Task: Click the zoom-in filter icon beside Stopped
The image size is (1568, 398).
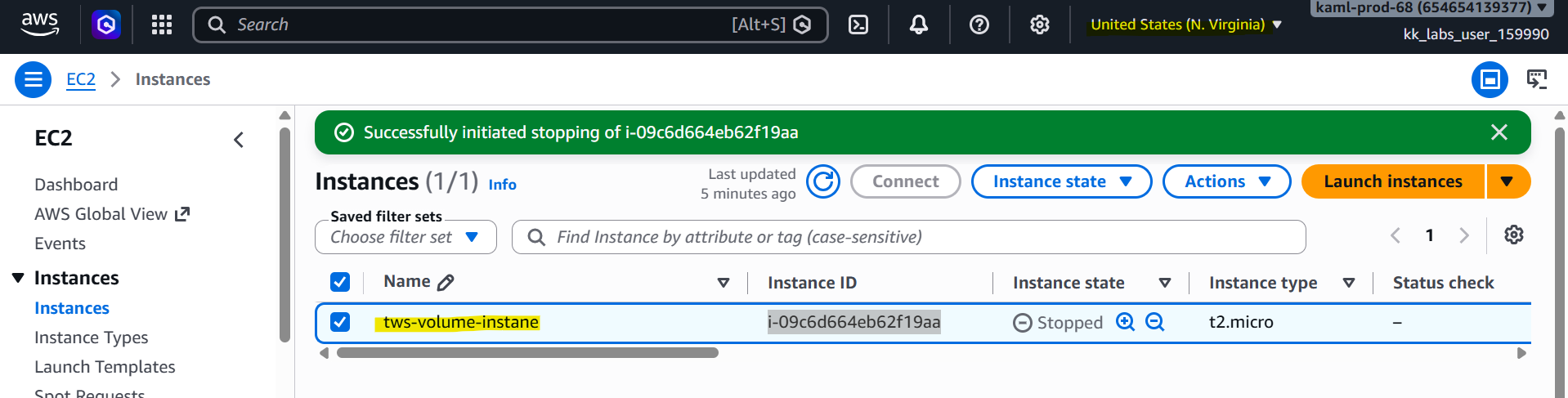Action: pyautogui.click(x=1126, y=322)
